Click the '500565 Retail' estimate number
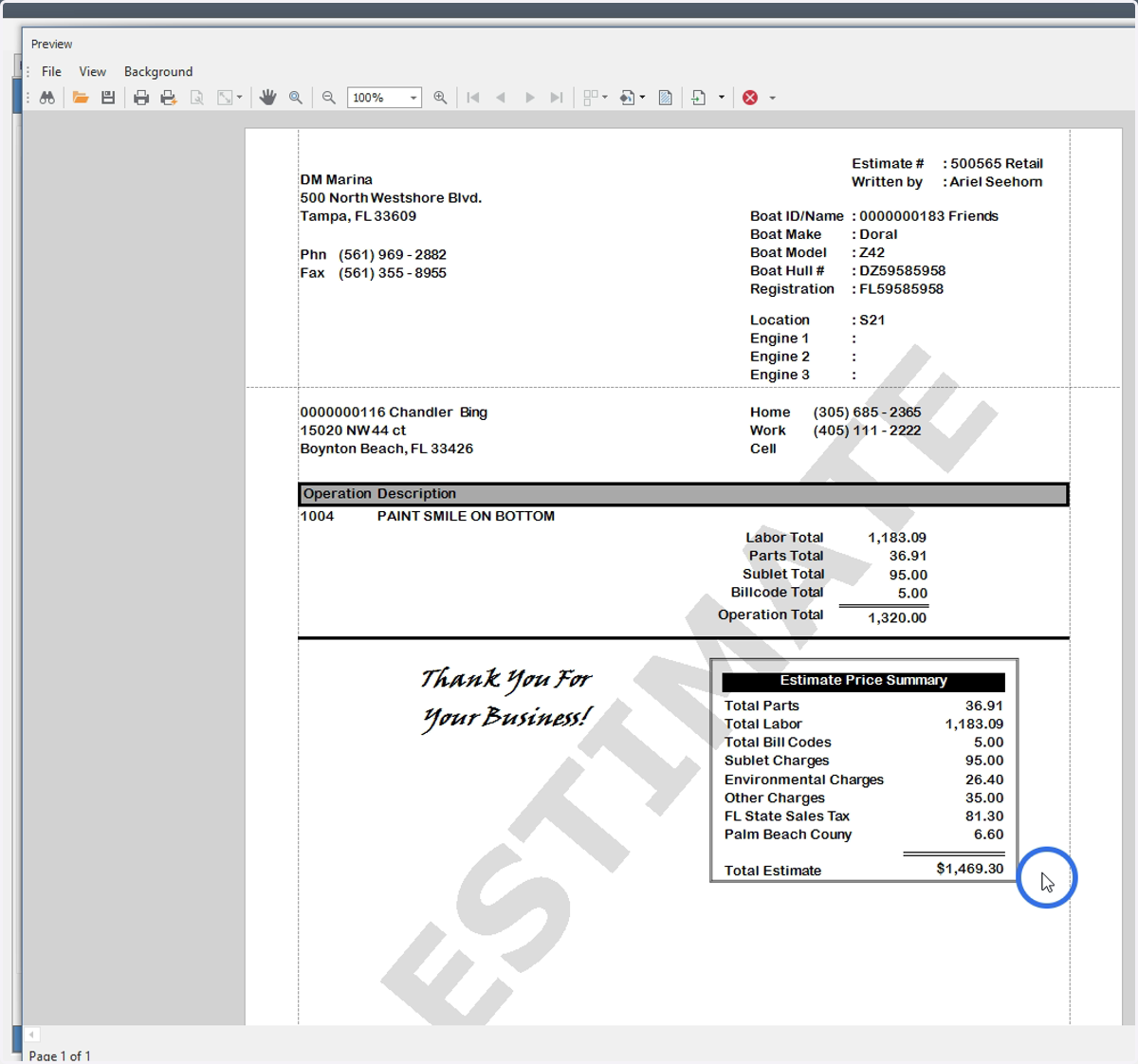This screenshot has height=1064, width=1138. coord(997,163)
